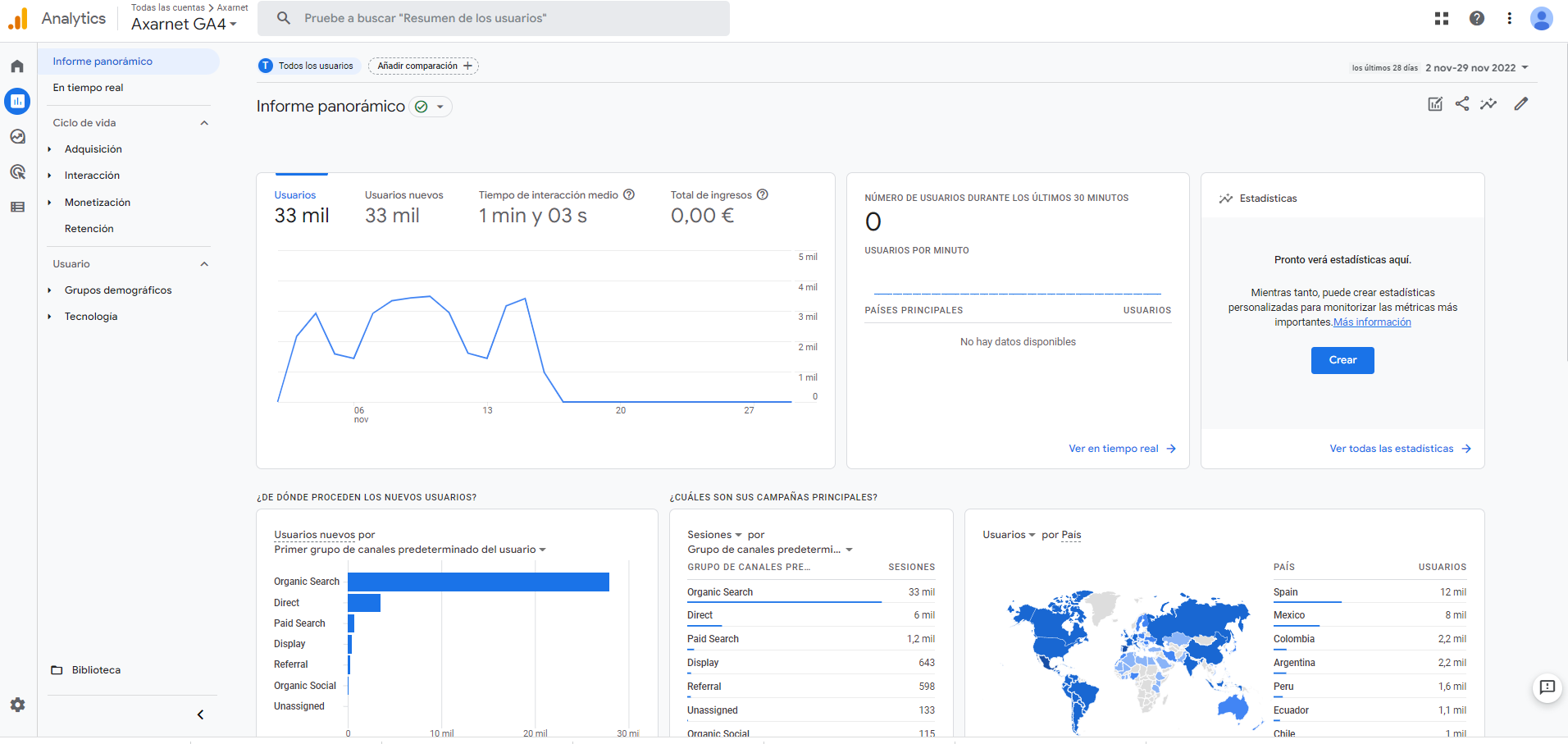The width and height of the screenshot is (1568, 744).
Task: Open the Google apps grid
Action: tap(1441, 18)
